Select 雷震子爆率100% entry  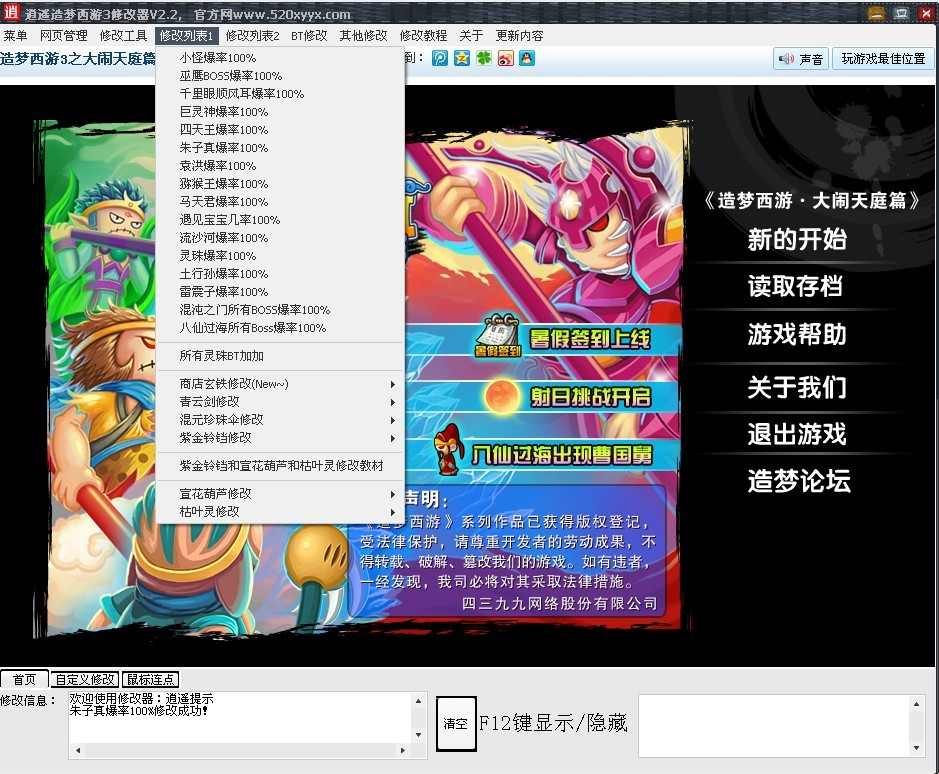tap(280, 292)
